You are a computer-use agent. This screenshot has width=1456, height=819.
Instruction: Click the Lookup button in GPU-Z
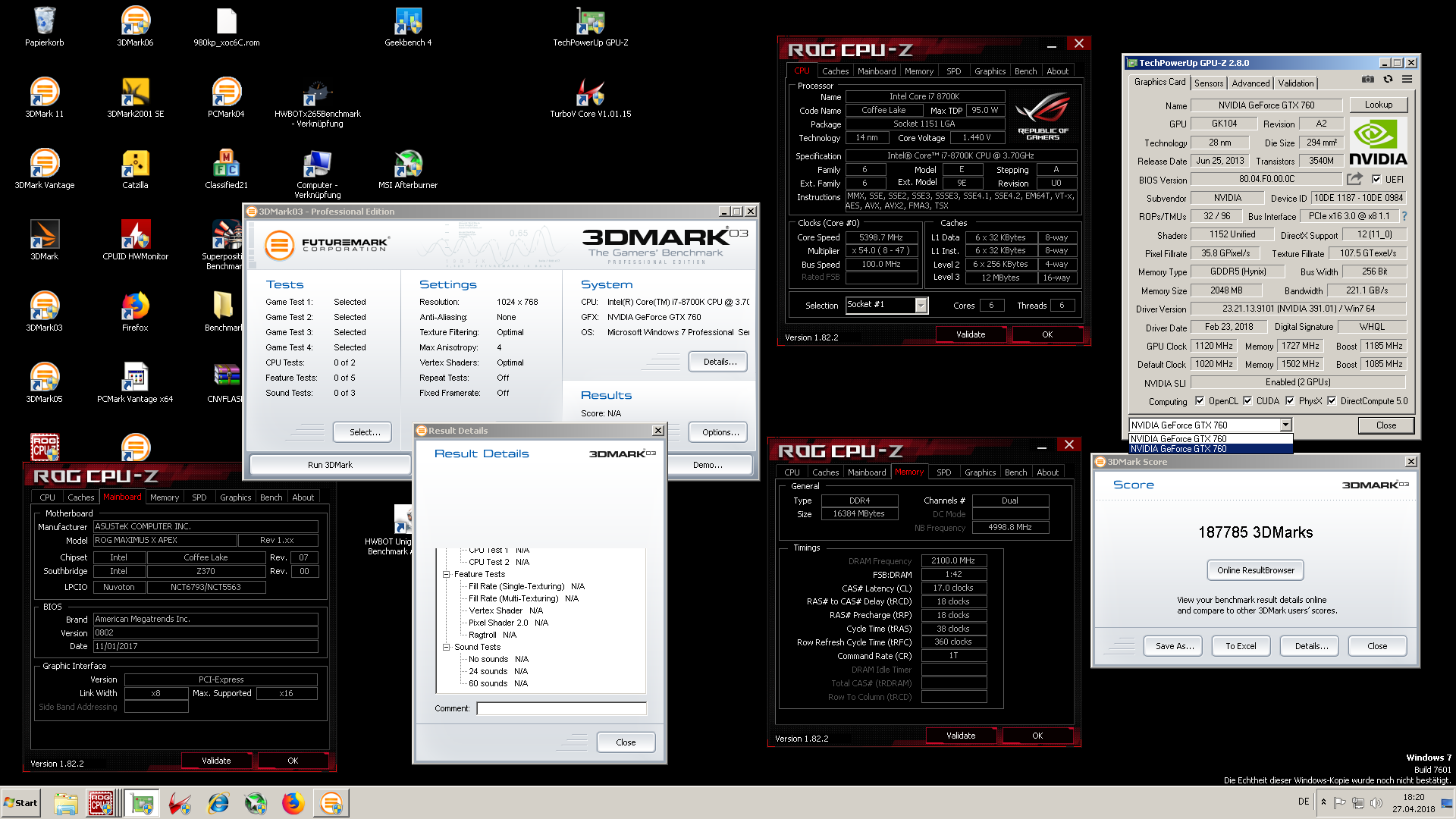tap(1378, 105)
